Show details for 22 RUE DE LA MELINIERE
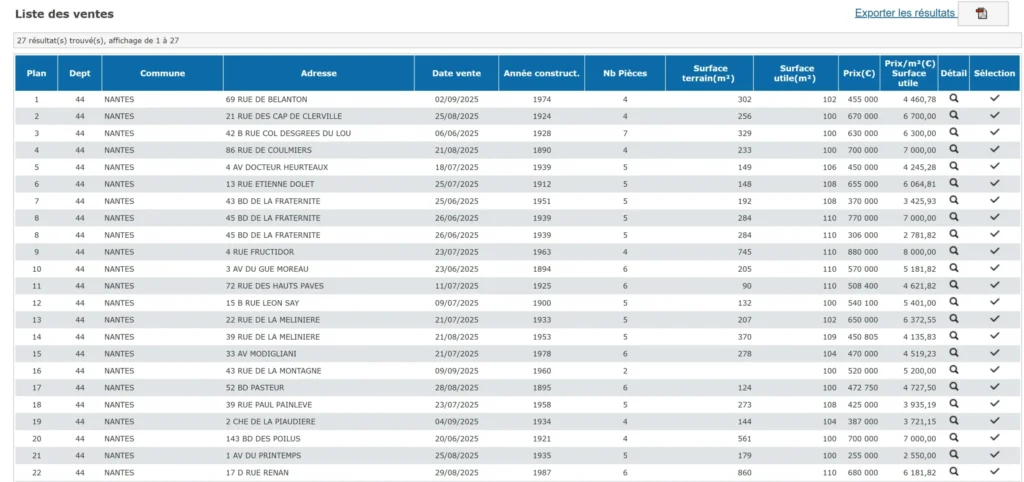This screenshot has height=482, width=1024. (954, 319)
